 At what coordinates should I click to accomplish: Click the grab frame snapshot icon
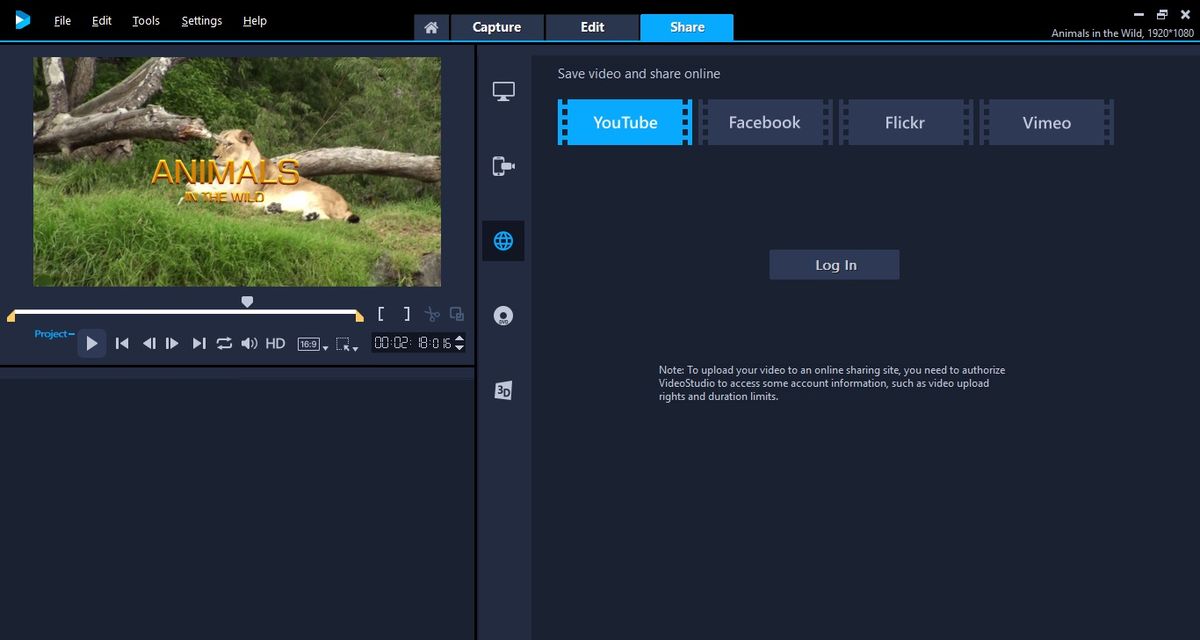click(457, 314)
